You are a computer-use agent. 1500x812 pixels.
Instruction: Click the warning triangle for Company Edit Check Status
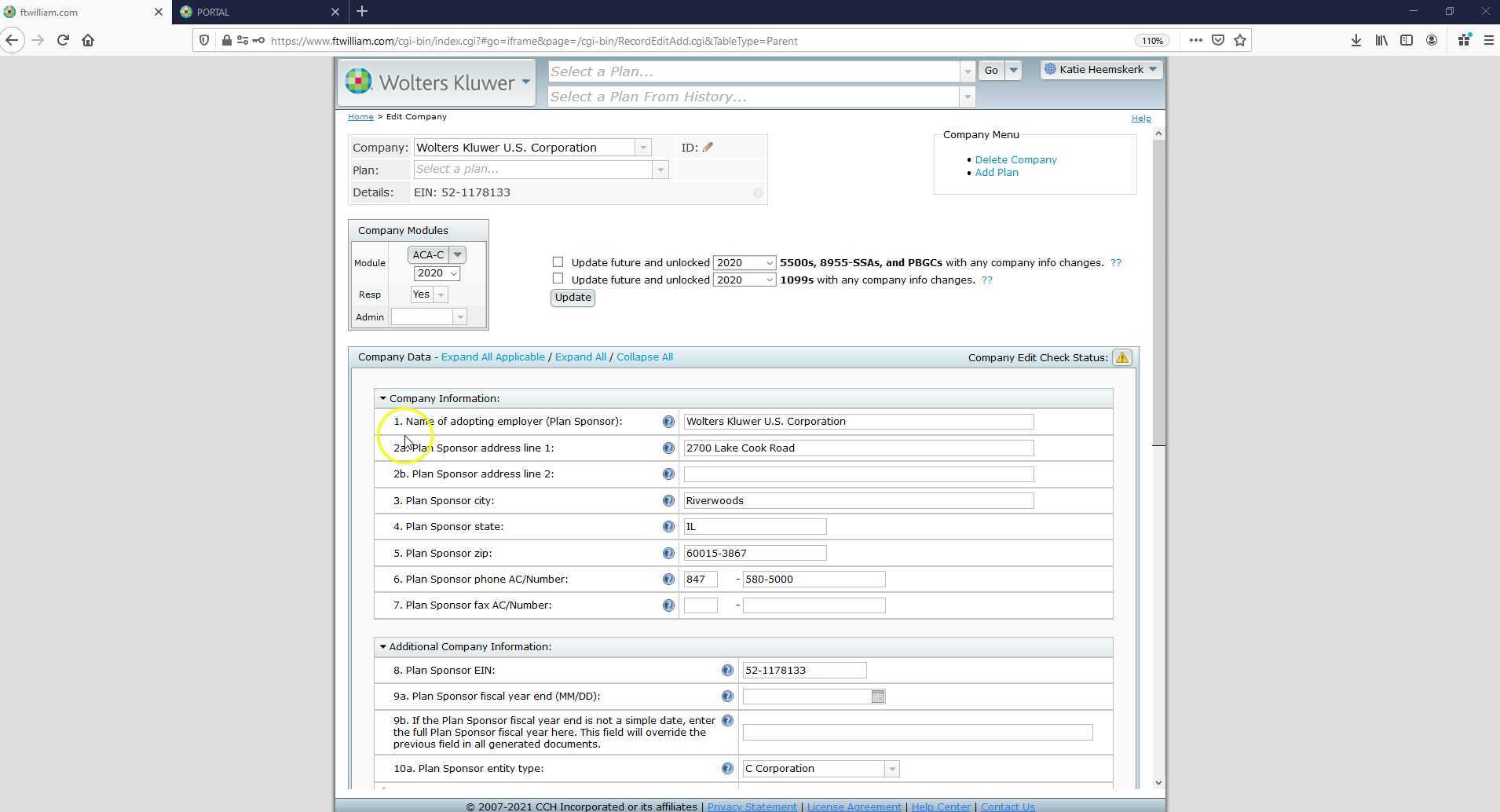(x=1121, y=357)
